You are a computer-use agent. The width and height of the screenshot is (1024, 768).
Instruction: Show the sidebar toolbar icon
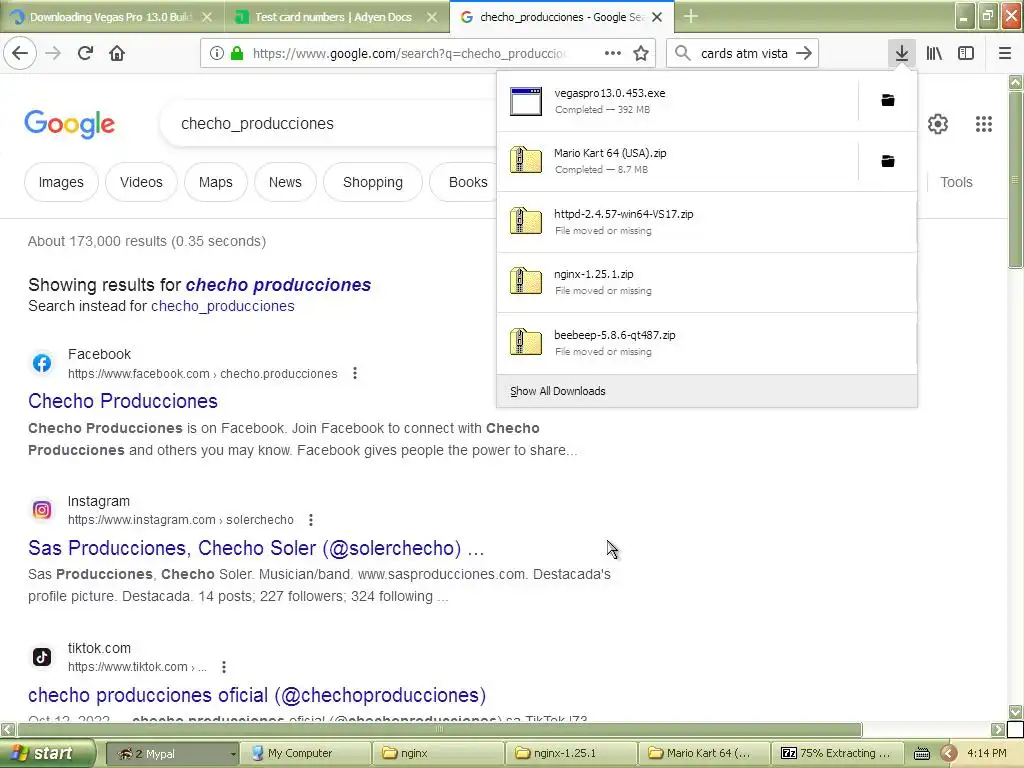coord(966,53)
